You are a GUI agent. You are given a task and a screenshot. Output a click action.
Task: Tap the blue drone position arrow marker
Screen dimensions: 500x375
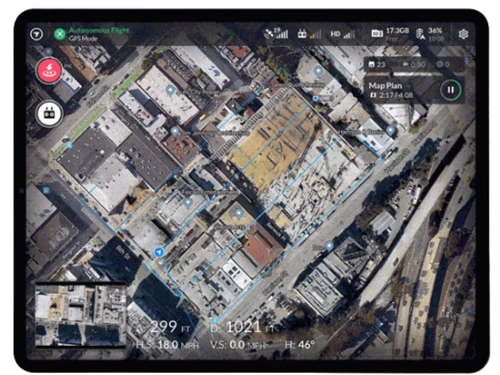coord(160,252)
